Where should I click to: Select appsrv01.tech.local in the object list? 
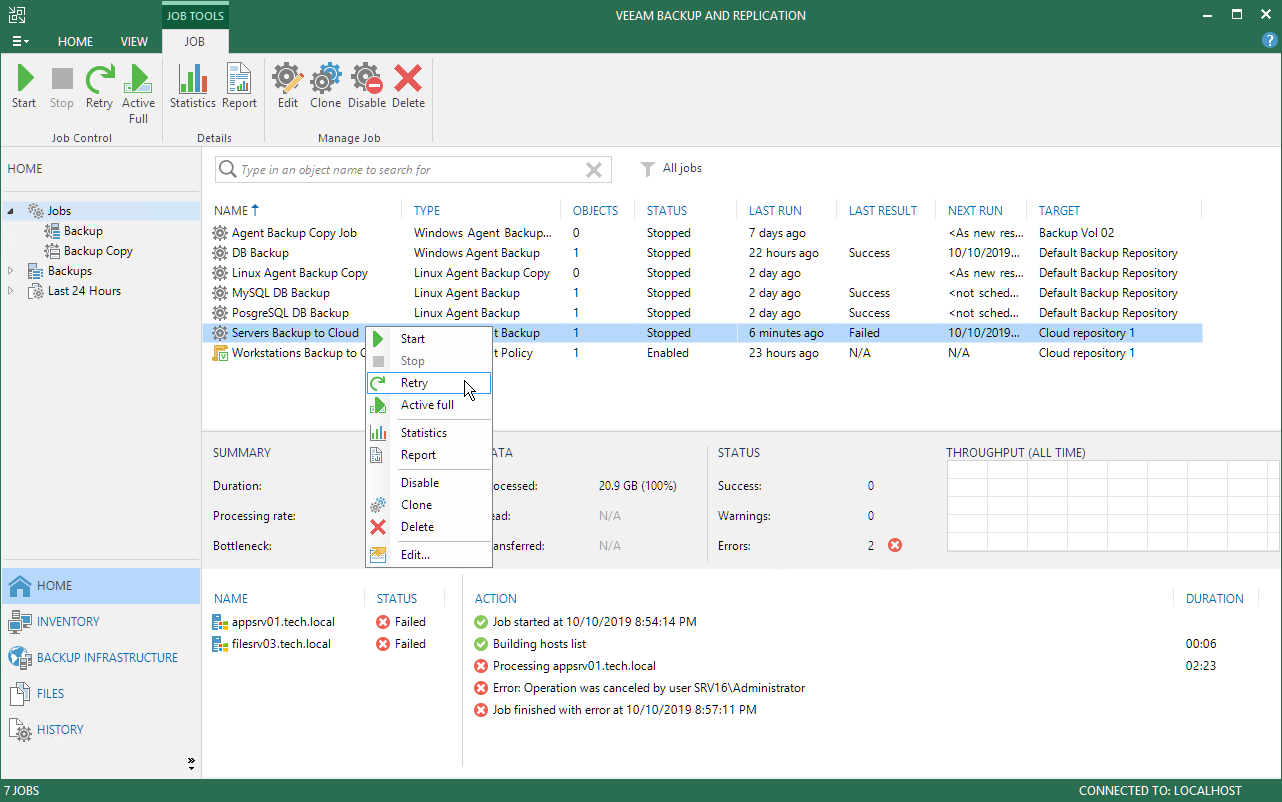[283, 622]
